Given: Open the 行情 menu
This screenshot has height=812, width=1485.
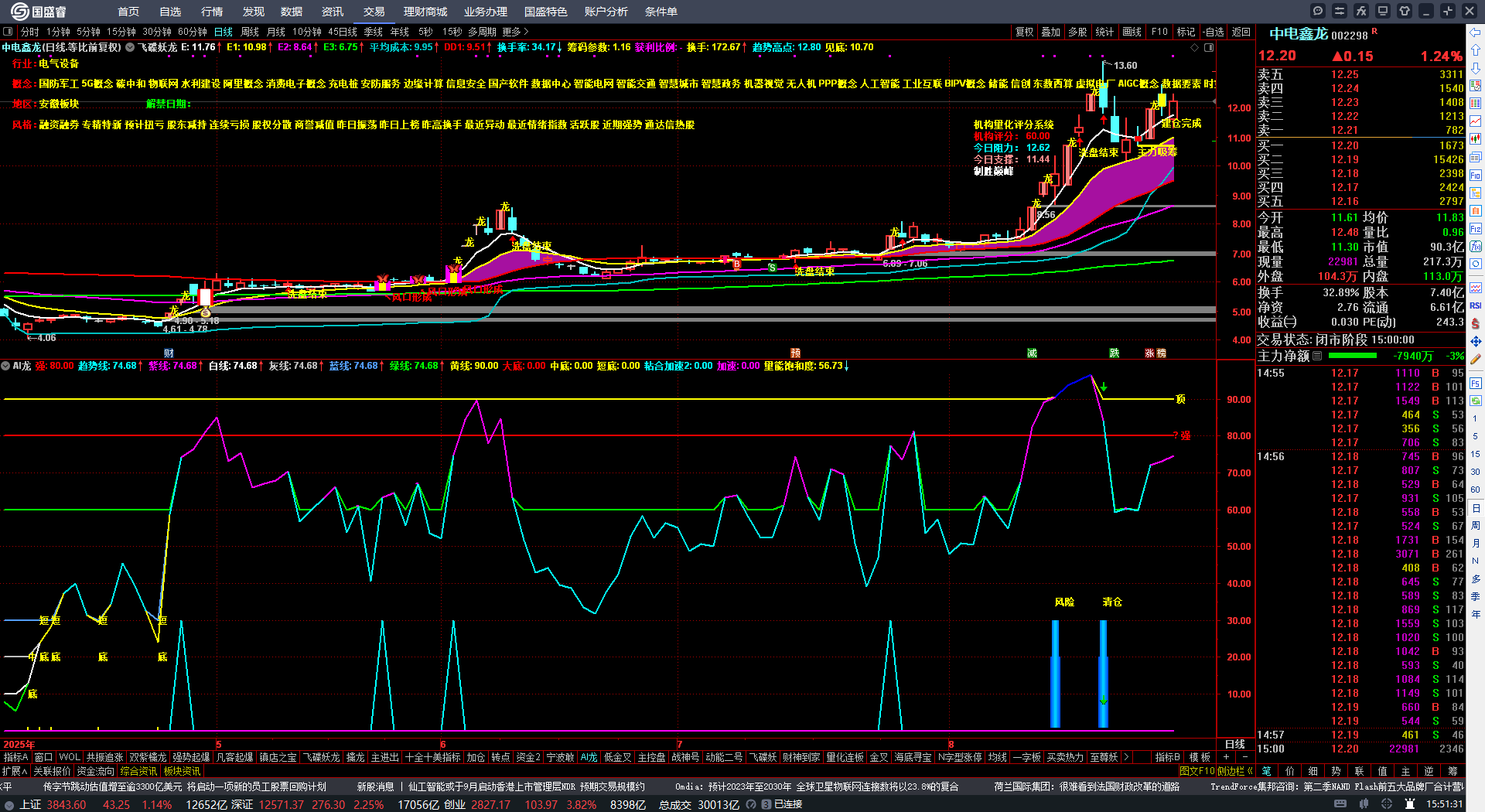Looking at the screenshot, I should click(212, 12).
